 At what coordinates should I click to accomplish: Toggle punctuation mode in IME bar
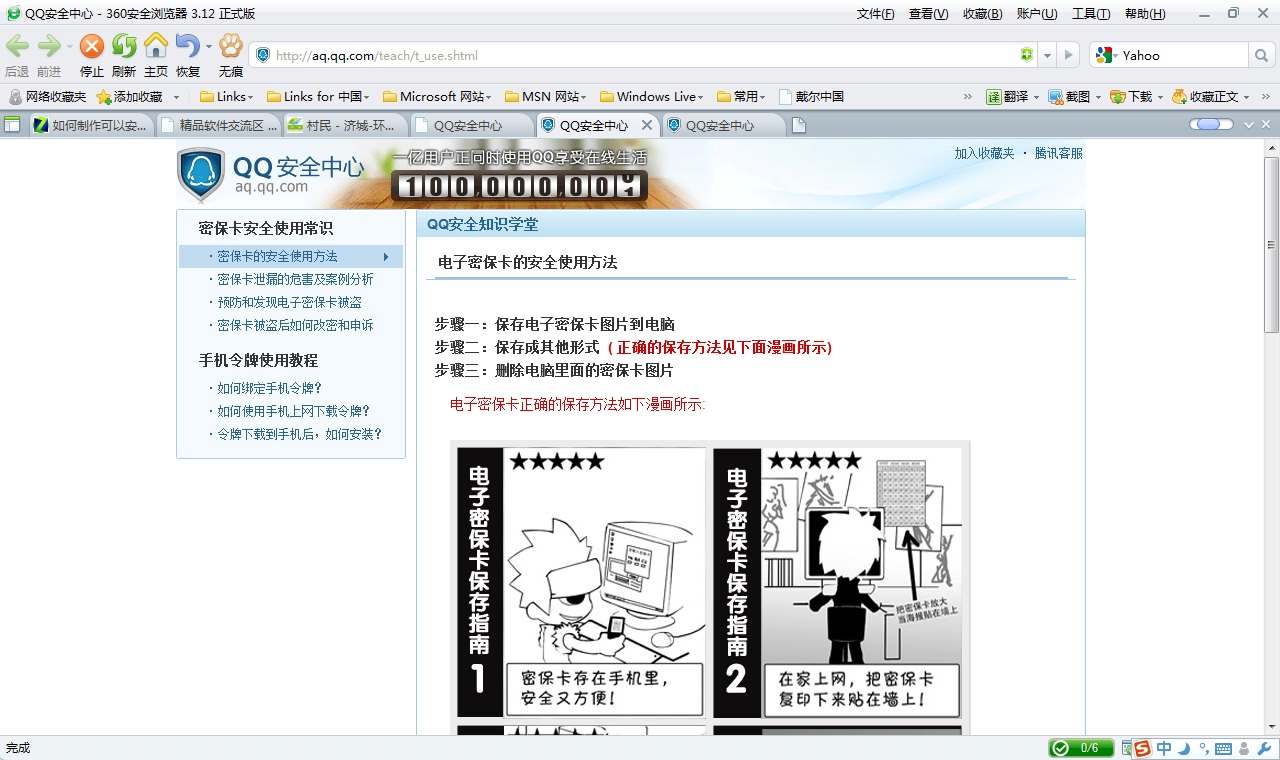coord(1204,748)
